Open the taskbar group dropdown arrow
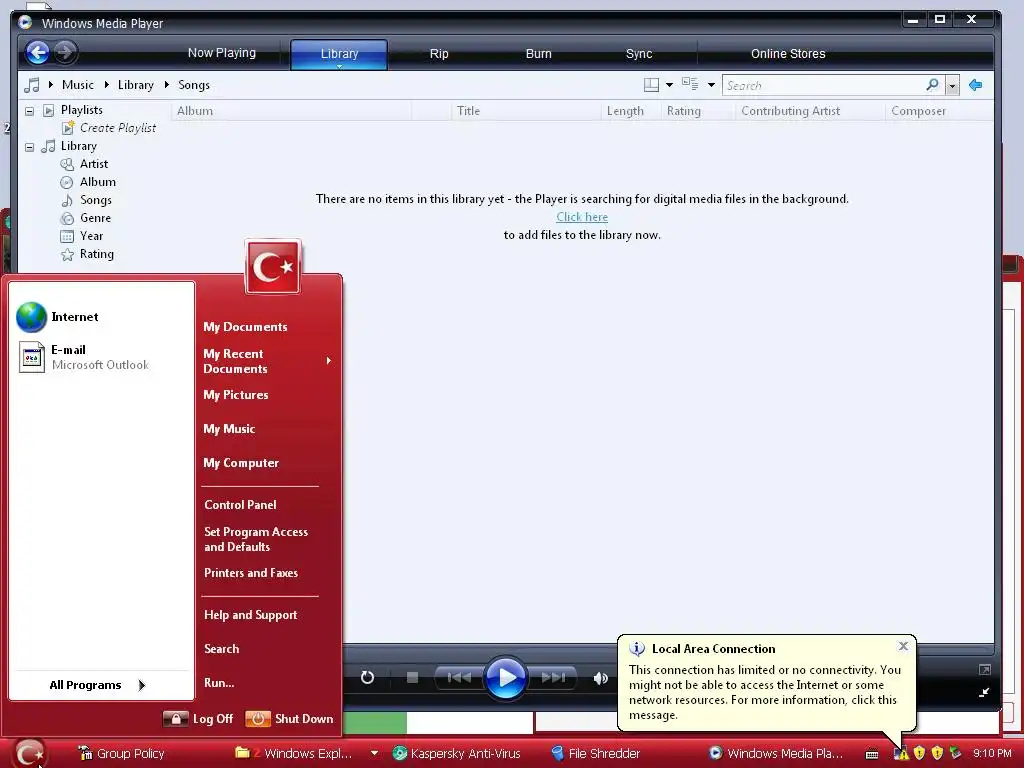The width and height of the screenshot is (1024, 768). tap(374, 753)
